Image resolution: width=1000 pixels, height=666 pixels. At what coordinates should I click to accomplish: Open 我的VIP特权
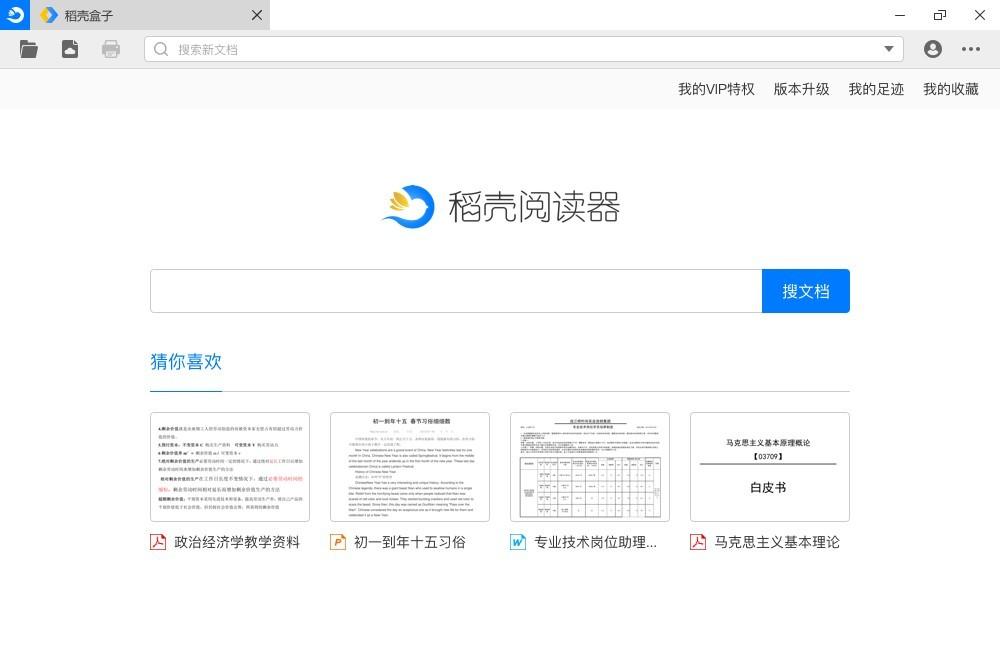[x=716, y=89]
